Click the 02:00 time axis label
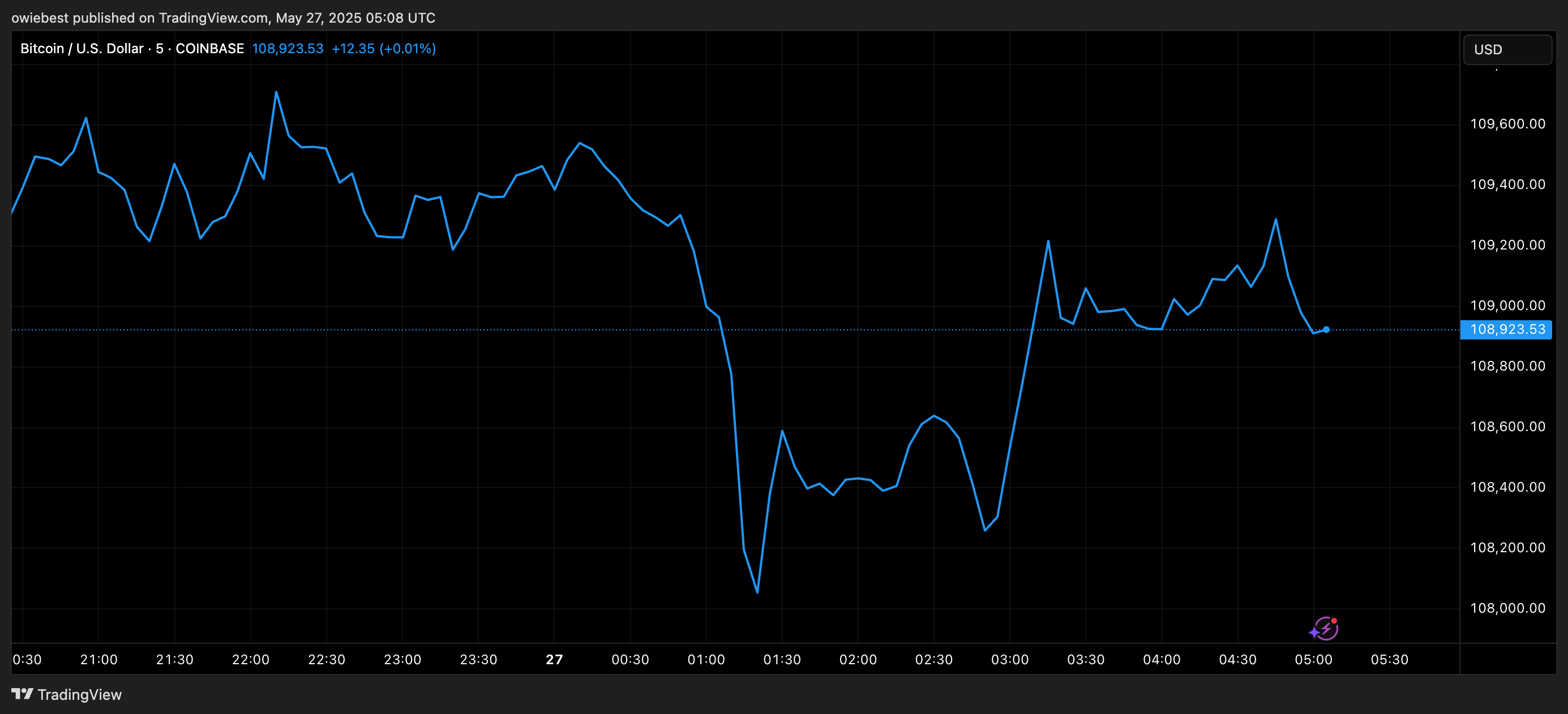 click(858, 660)
